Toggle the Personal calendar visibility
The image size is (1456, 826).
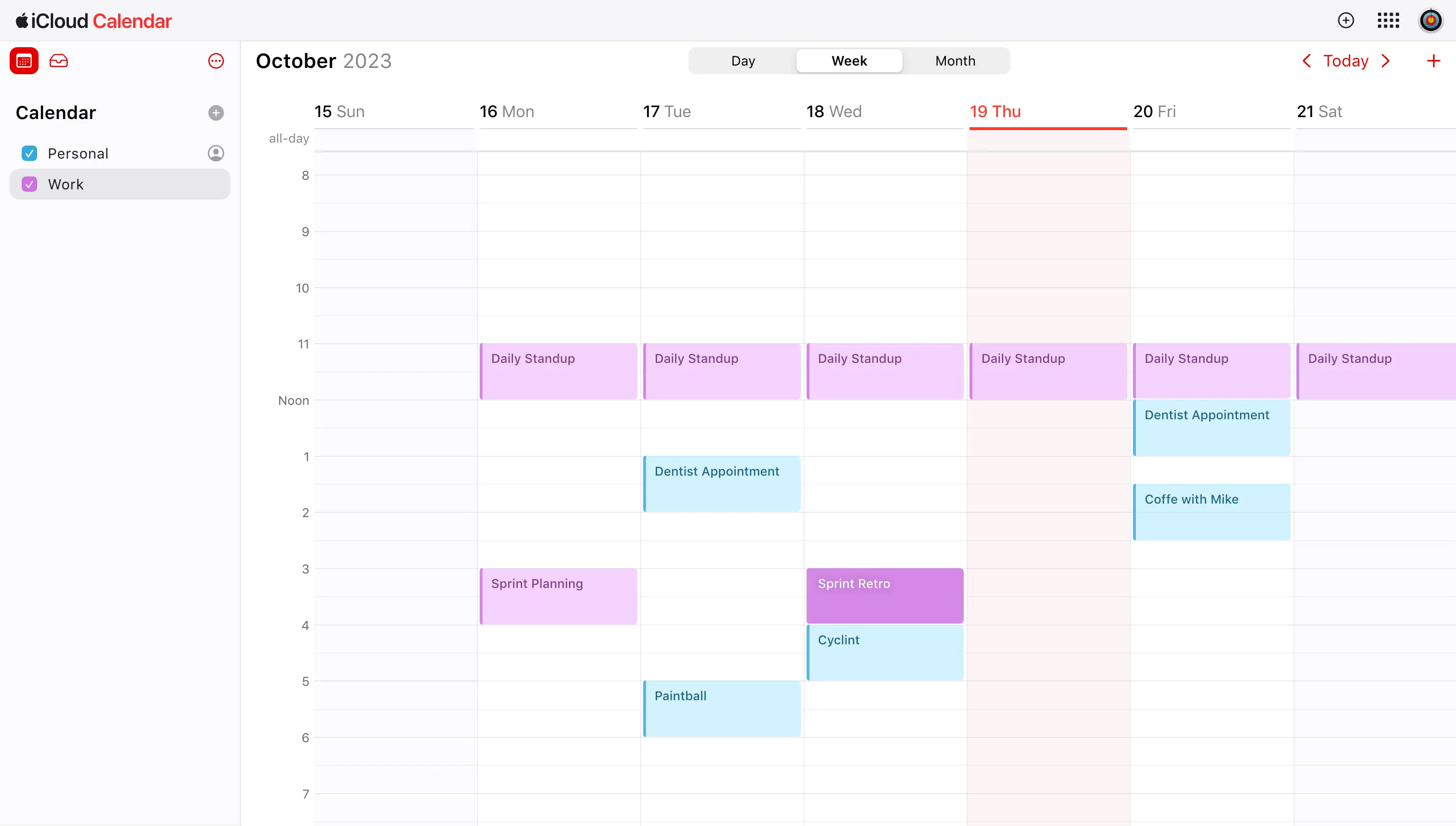[29, 153]
